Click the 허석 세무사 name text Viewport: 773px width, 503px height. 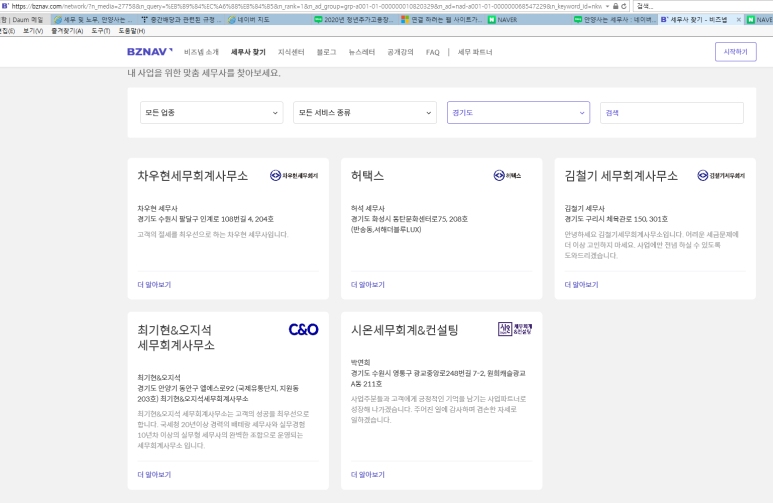[368, 208]
